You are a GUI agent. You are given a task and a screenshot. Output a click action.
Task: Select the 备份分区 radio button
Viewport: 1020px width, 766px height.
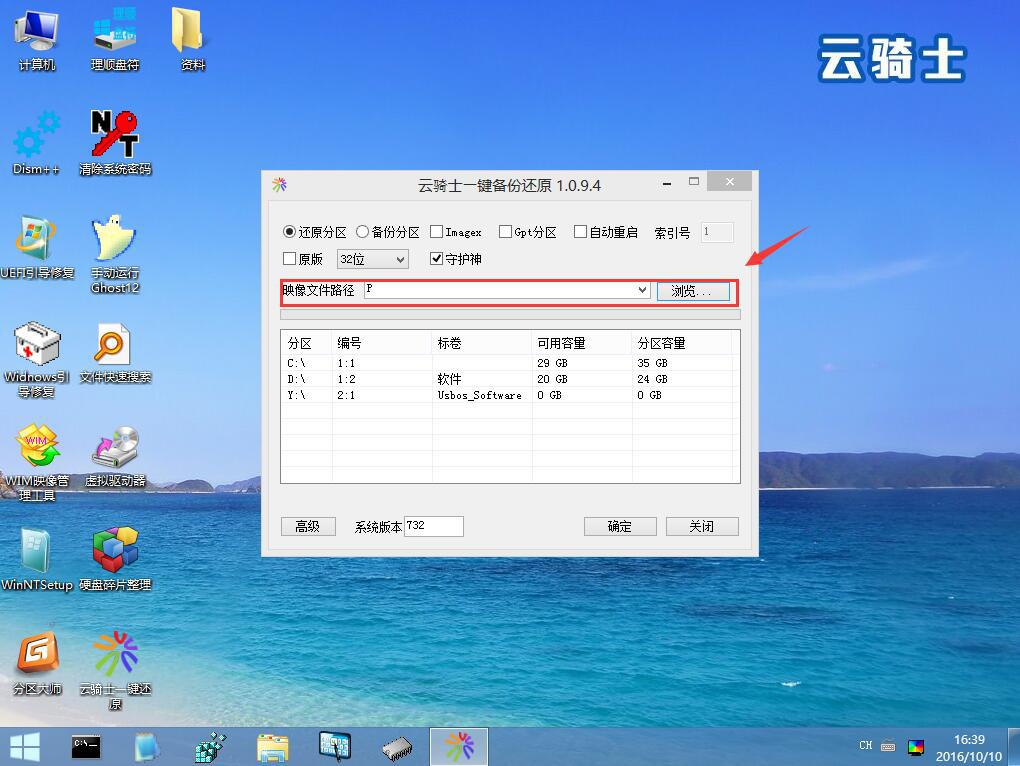coord(362,231)
